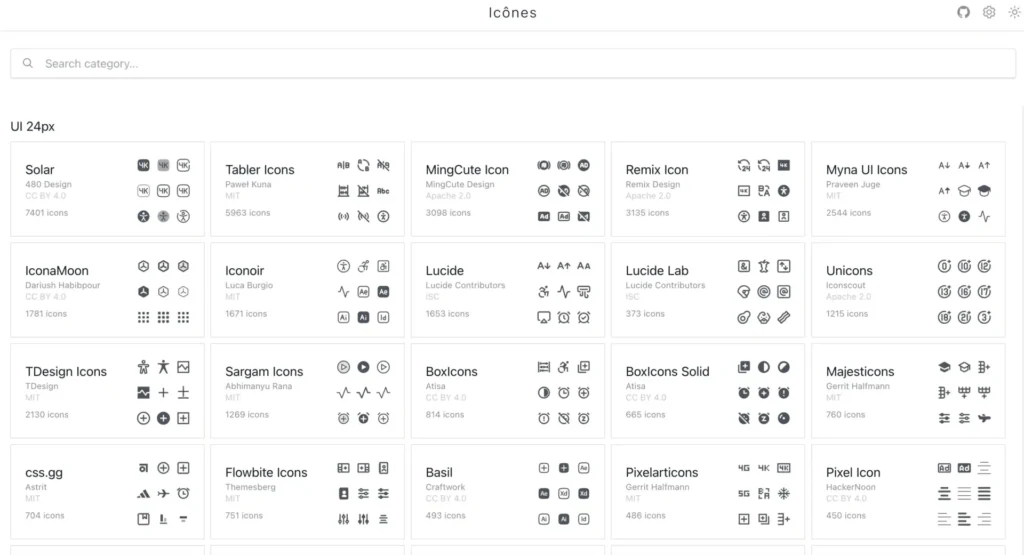Click author name "HackerNoon"
1024x555 pixels.
851,487
